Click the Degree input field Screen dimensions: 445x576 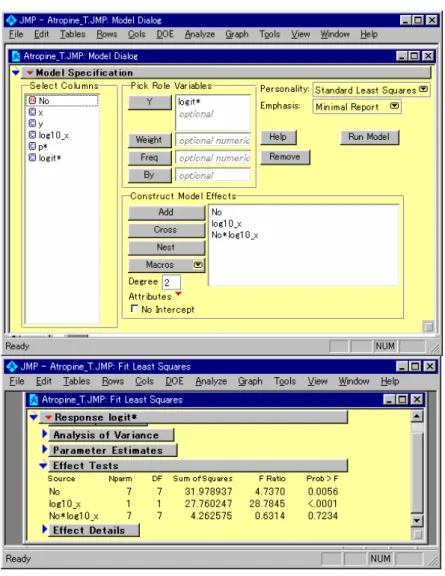tap(171, 282)
